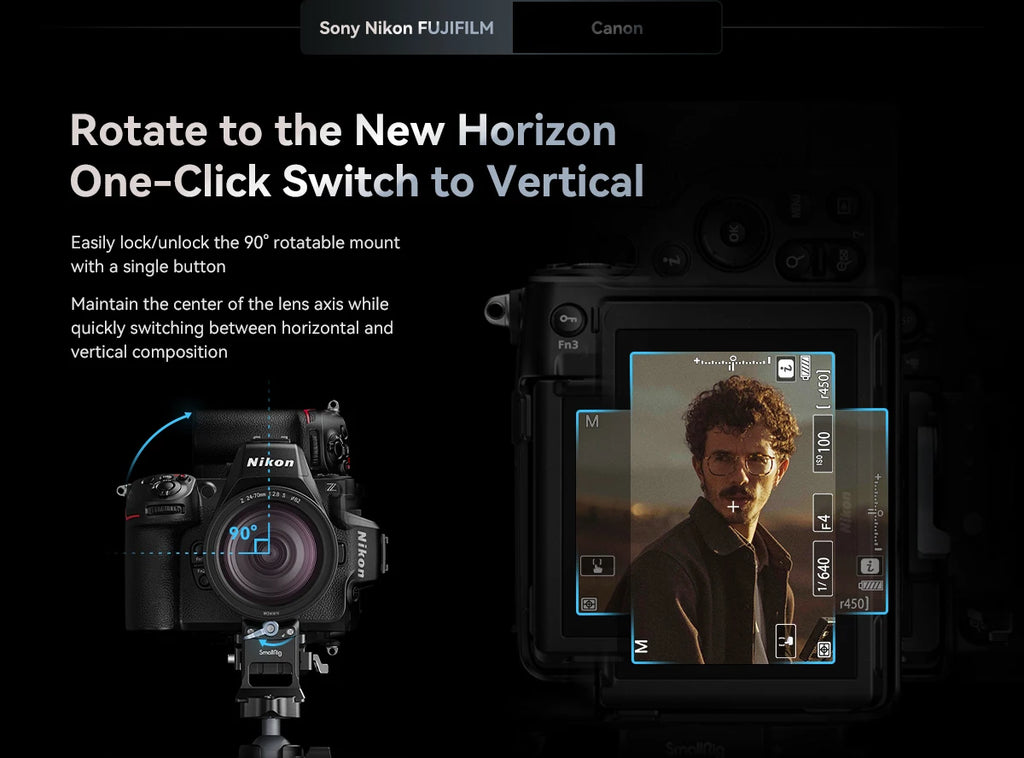Click the SmallRig logo on the rotating mount
The height and width of the screenshot is (758, 1024).
[x=270, y=651]
